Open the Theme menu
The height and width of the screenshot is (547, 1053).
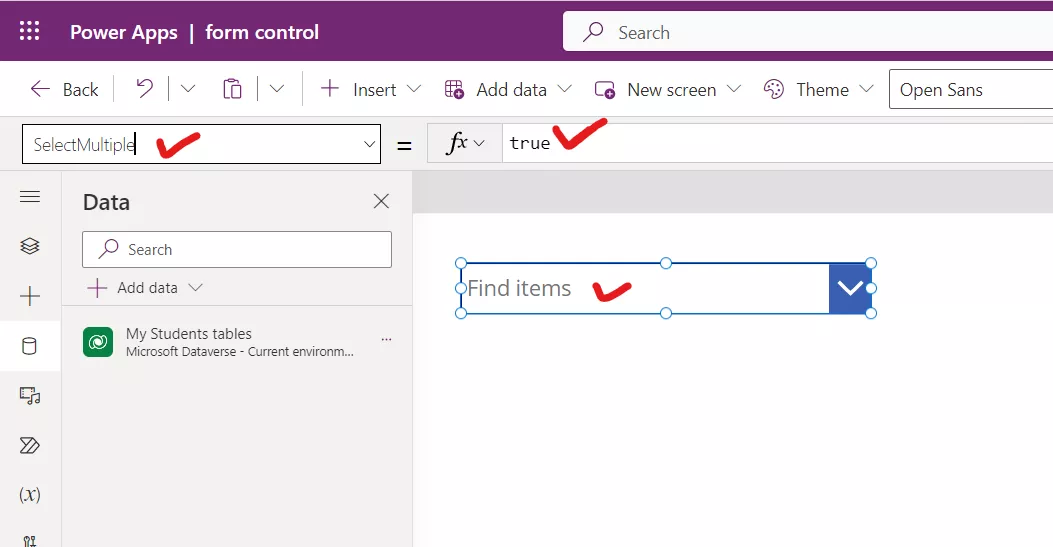819,89
